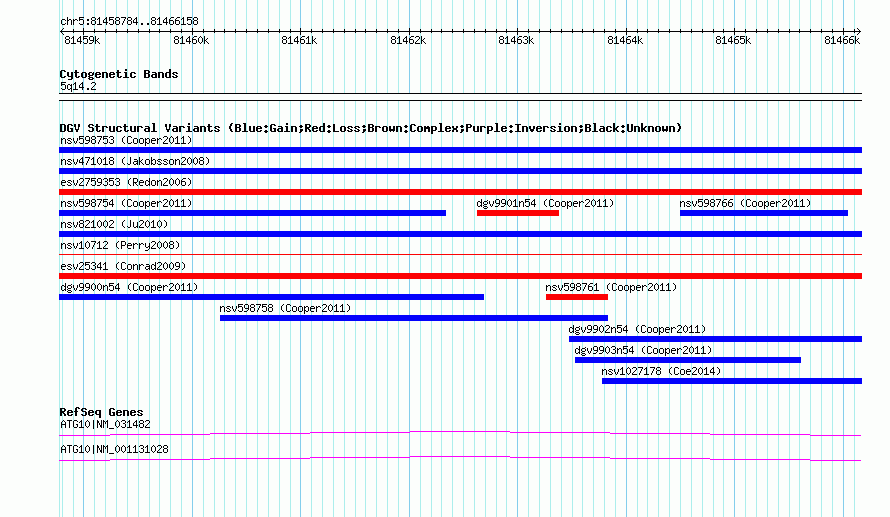Click the nsv598761 (Cooper2011) label

(x=611, y=287)
